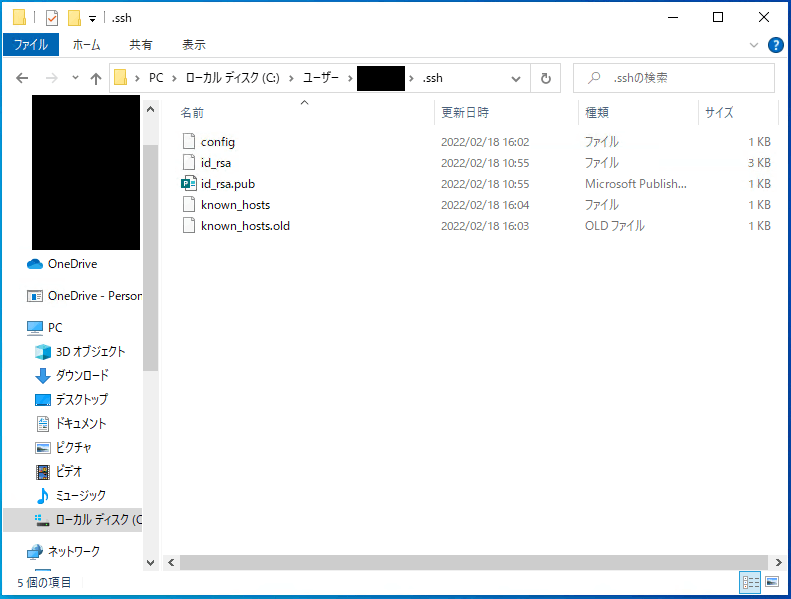Click the 3 KB size cell
791x599 pixels.
[759, 163]
